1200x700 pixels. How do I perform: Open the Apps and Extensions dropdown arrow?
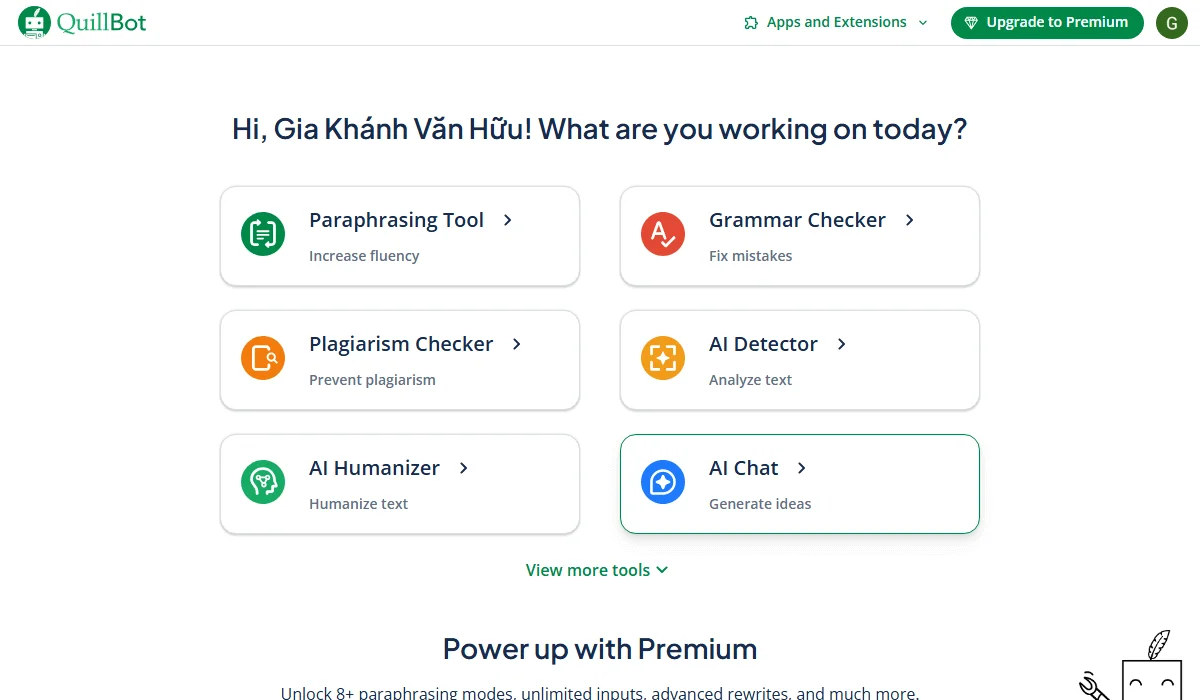pos(922,22)
